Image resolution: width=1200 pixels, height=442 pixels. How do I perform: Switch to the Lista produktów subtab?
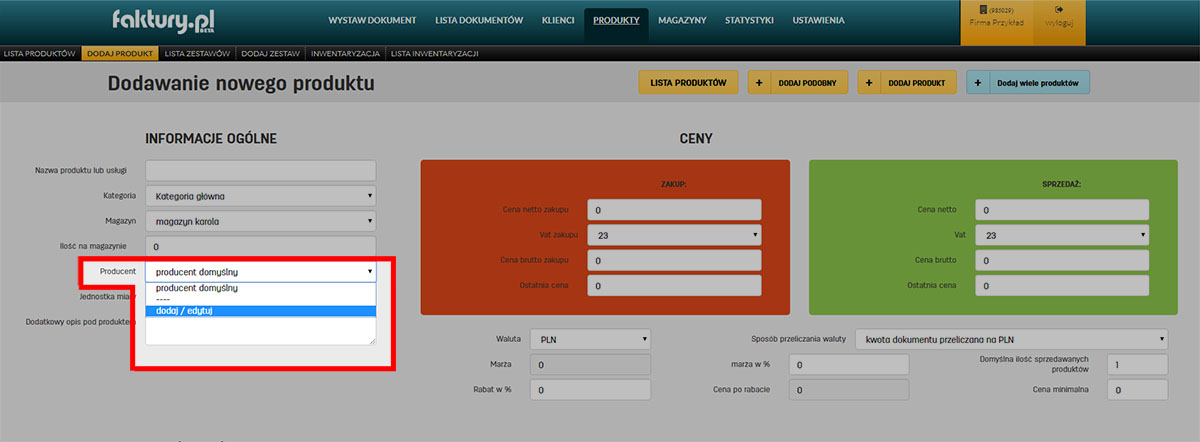pos(40,53)
